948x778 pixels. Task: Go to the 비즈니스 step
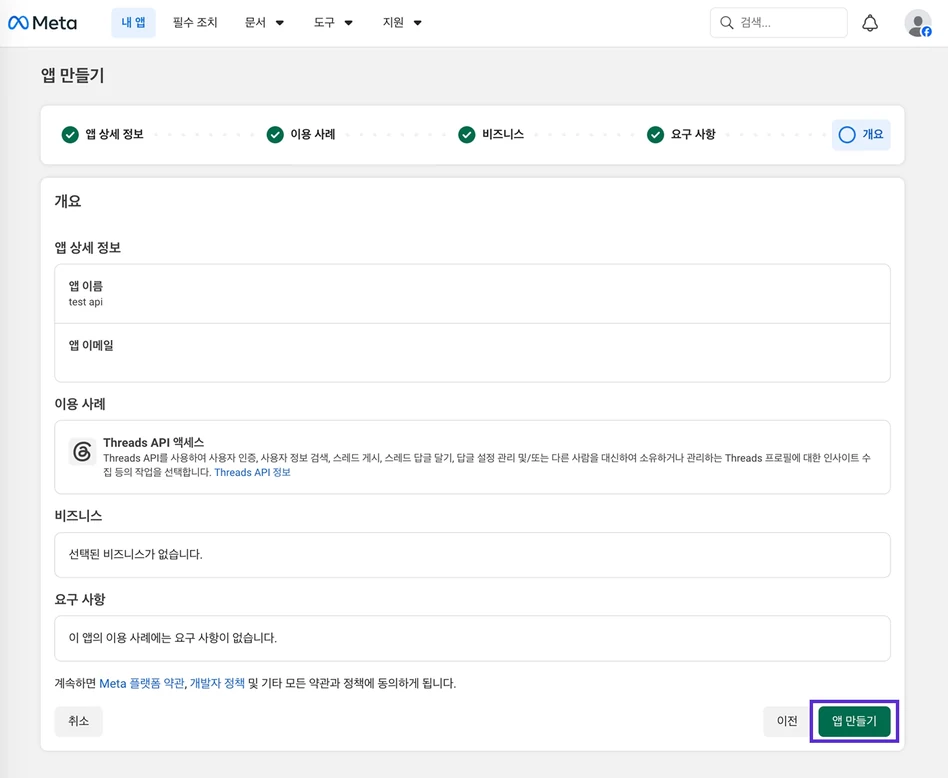coord(503,134)
